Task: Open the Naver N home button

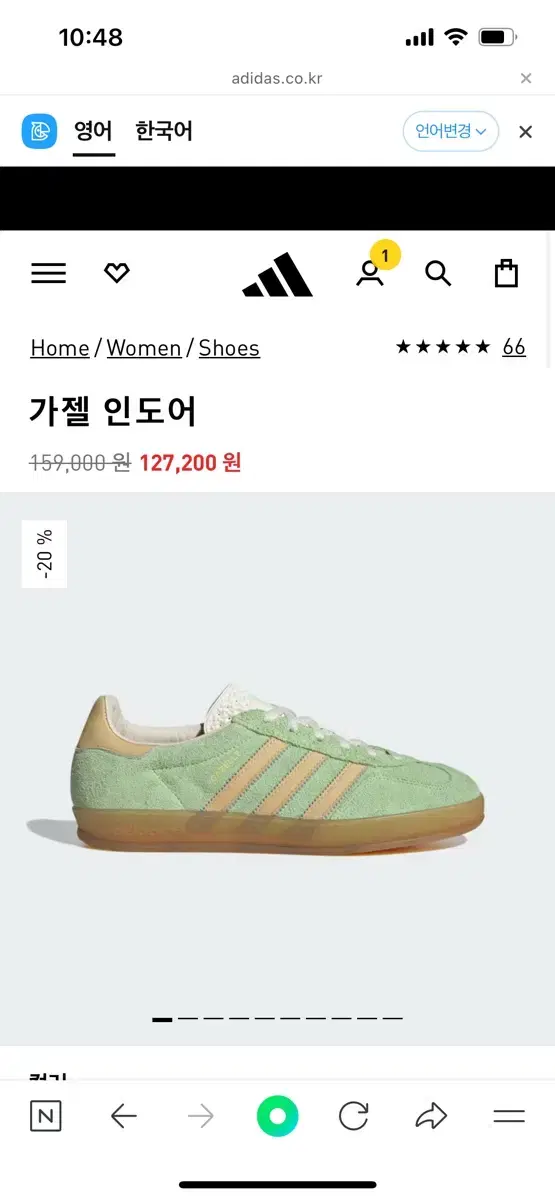Action: pos(45,1116)
